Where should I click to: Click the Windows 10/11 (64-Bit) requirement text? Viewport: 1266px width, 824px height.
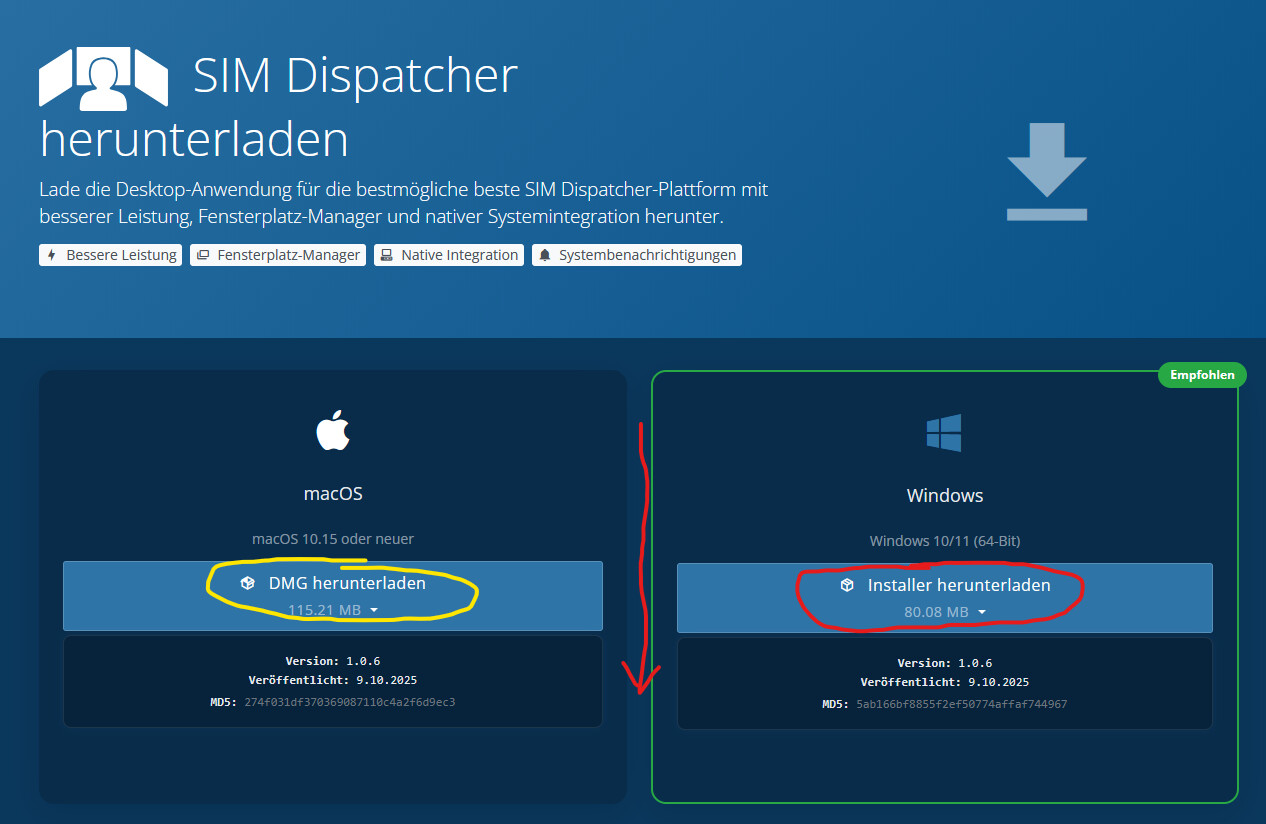(x=944, y=541)
